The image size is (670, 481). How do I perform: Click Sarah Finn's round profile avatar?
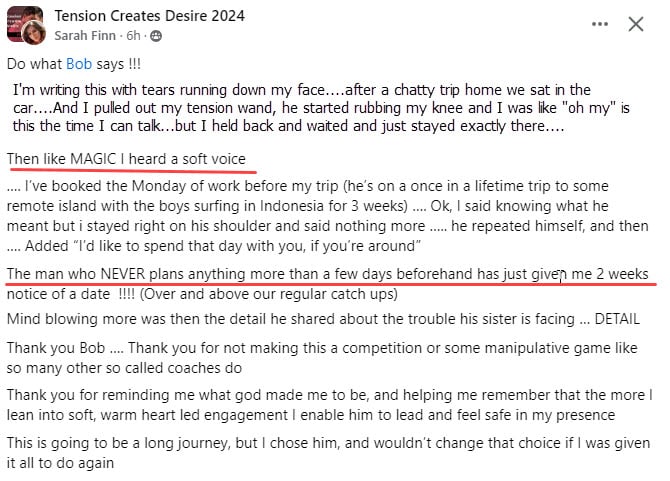coord(33,33)
